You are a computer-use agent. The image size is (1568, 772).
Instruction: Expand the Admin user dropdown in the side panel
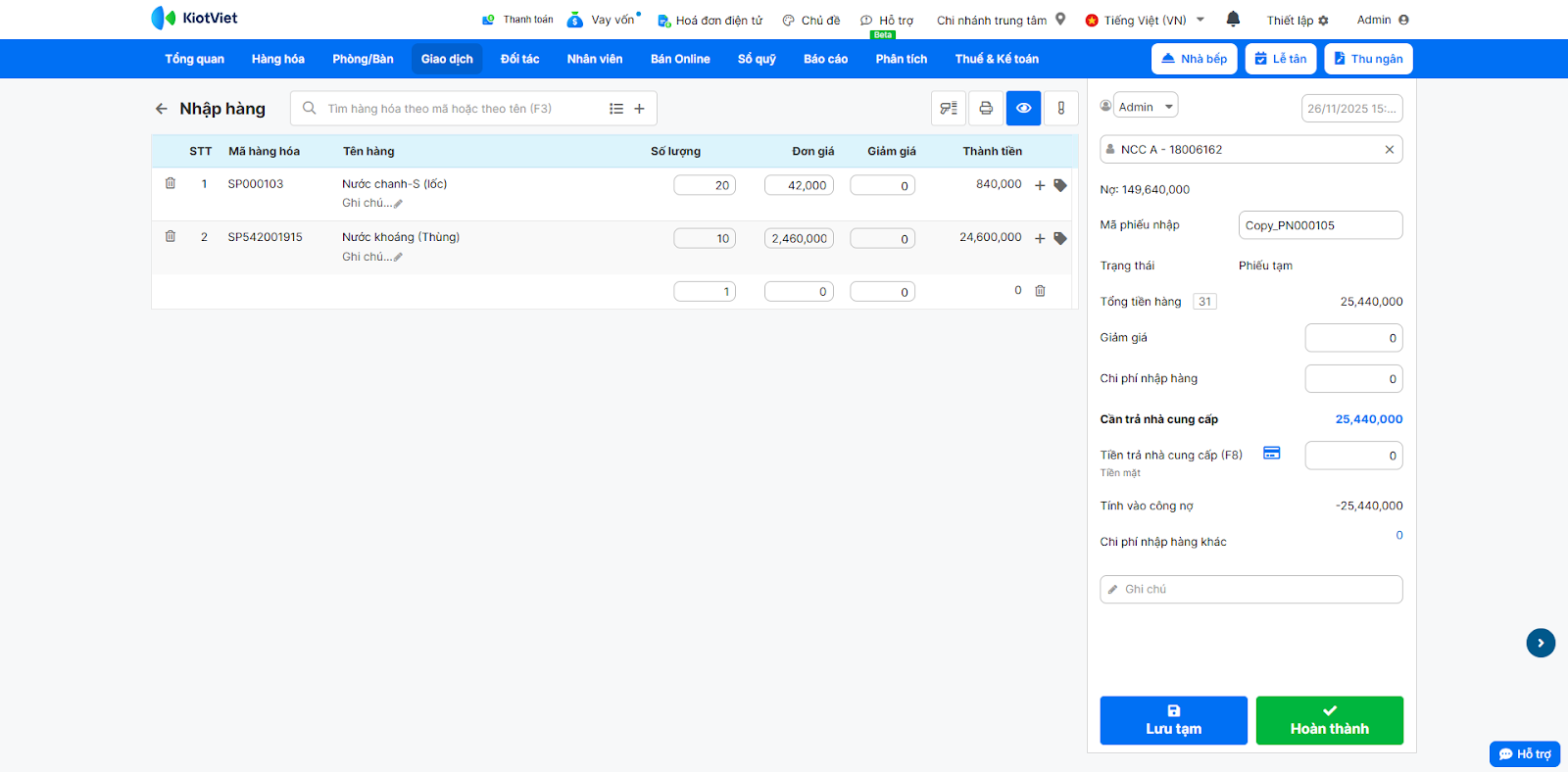(1146, 107)
